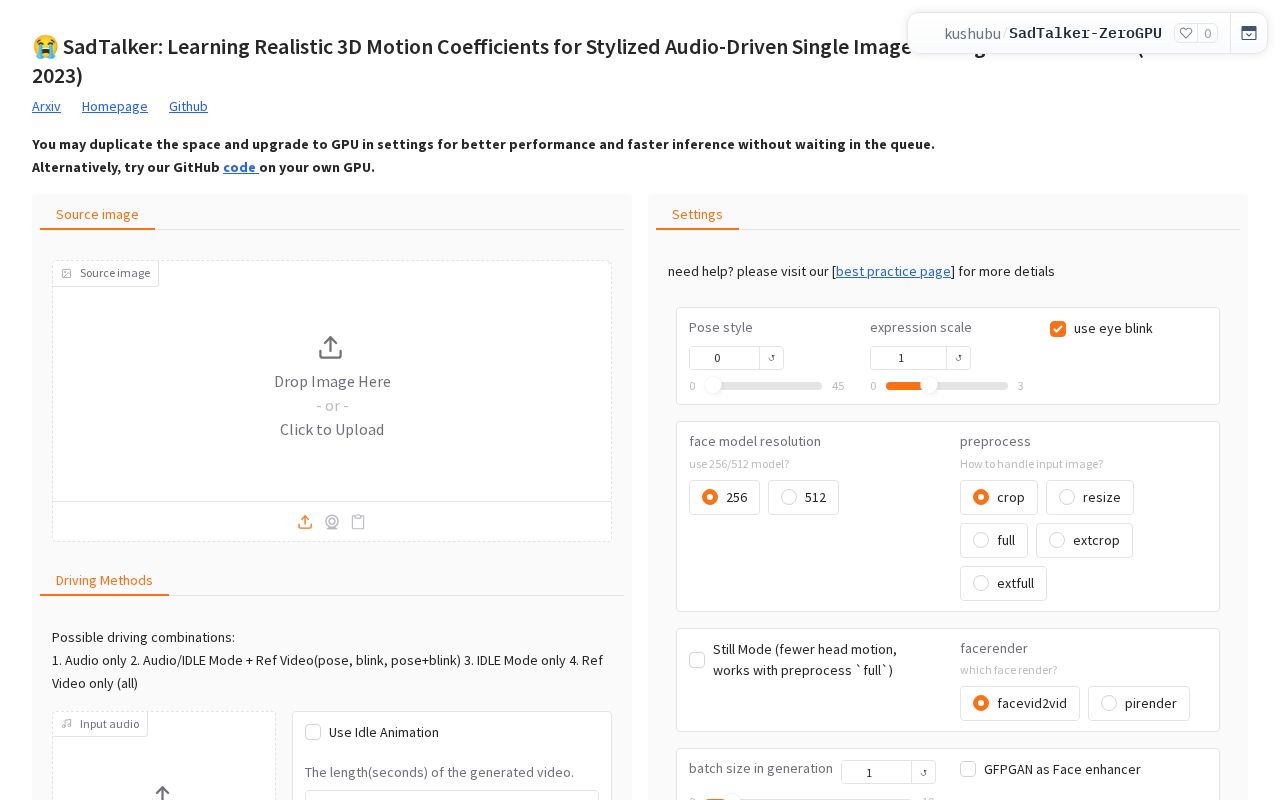Open SadTalker-ZeroGPU space link
1280x800 pixels.
[1085, 33]
